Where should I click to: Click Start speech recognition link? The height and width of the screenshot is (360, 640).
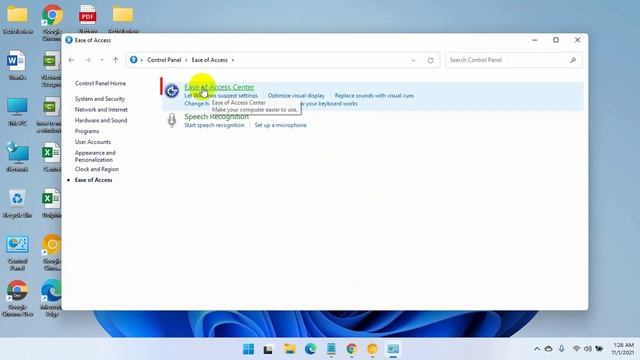[214, 125]
